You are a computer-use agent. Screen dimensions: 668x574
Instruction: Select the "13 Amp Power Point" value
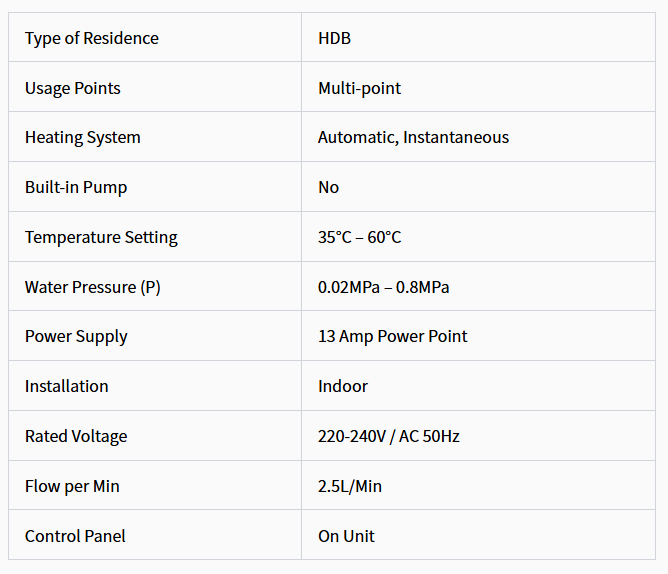tap(392, 336)
